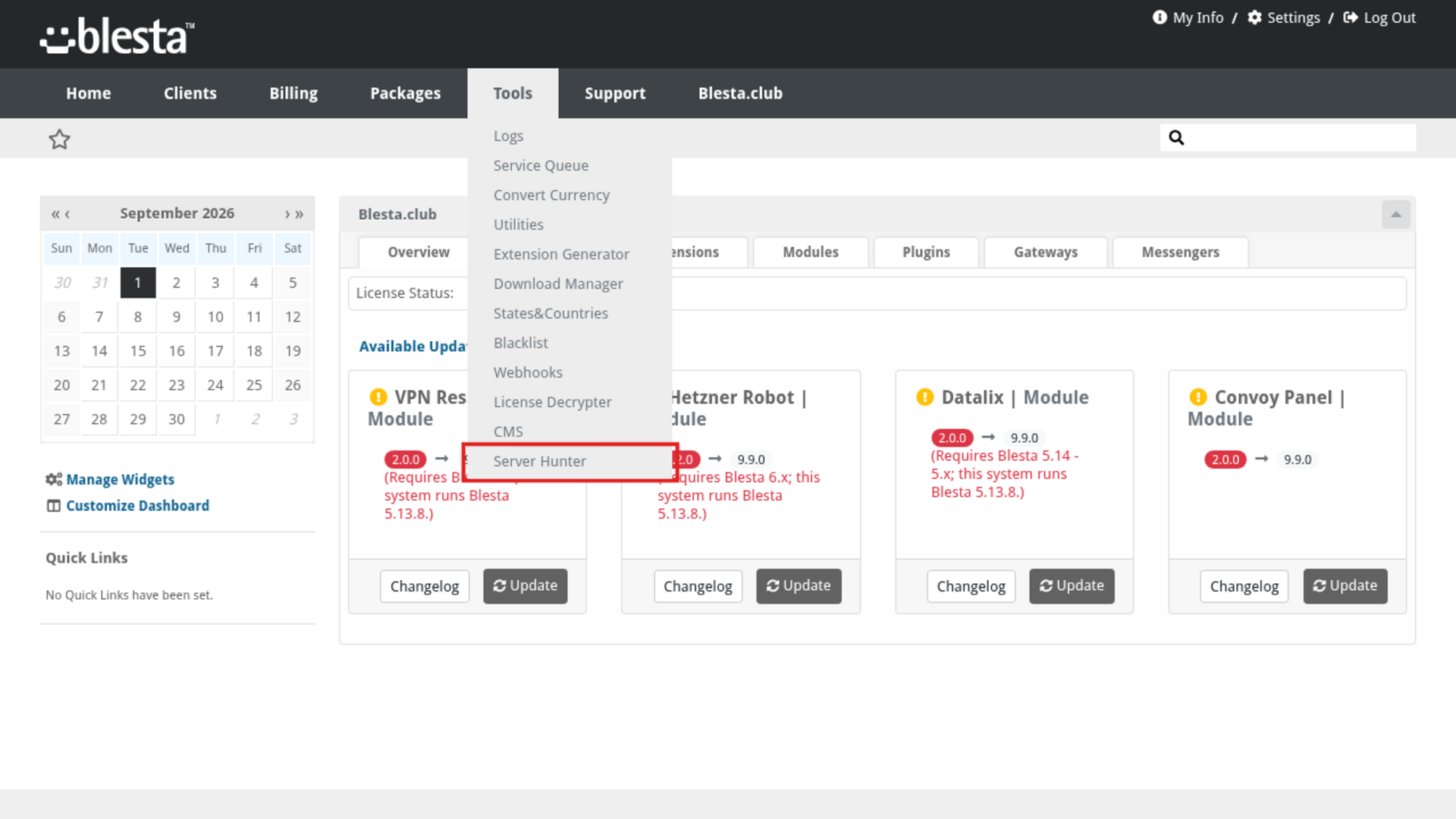Screen dimensions: 1456x819
Task: Switch to the Gateways tab
Action: pyautogui.click(x=1046, y=252)
